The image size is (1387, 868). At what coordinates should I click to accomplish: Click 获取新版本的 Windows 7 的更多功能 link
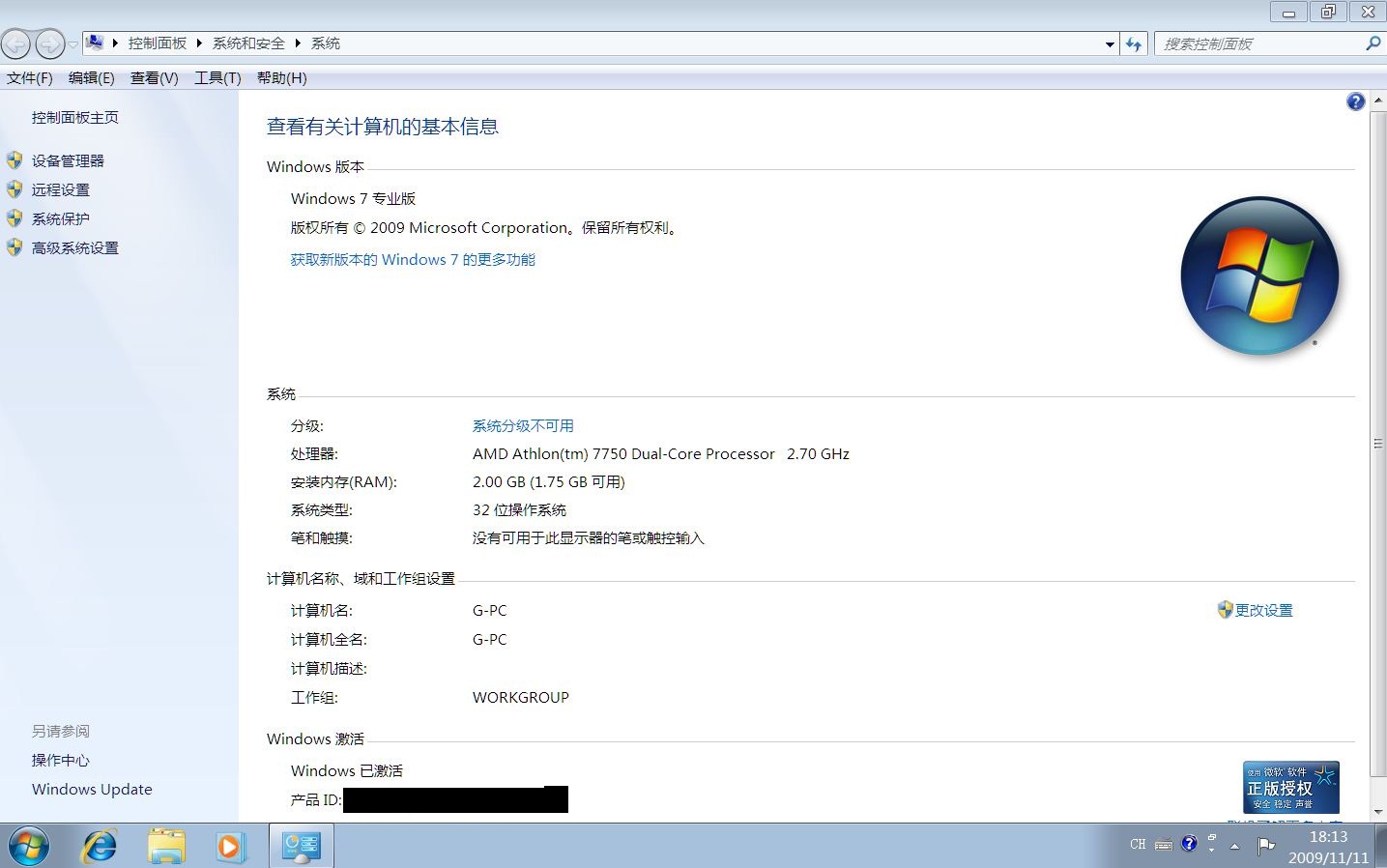click(x=413, y=260)
